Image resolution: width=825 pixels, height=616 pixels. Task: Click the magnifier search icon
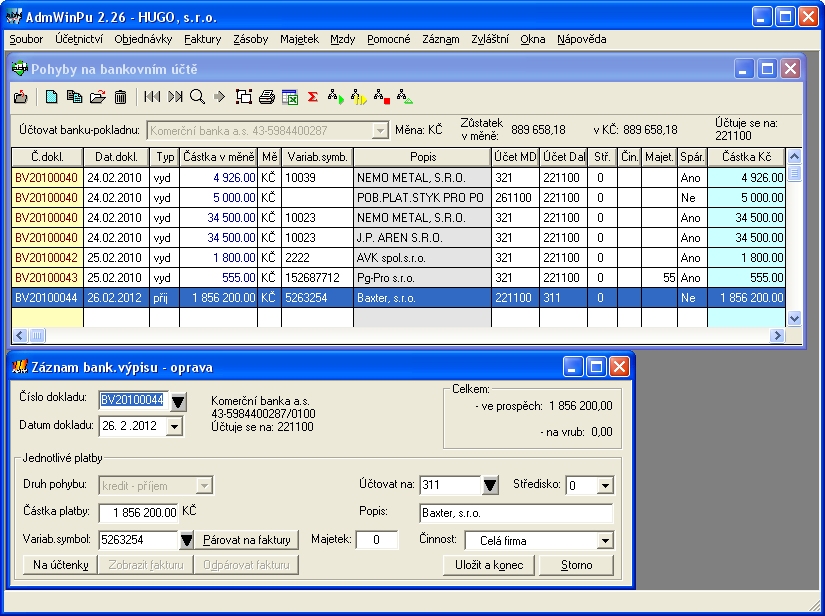pos(197,97)
